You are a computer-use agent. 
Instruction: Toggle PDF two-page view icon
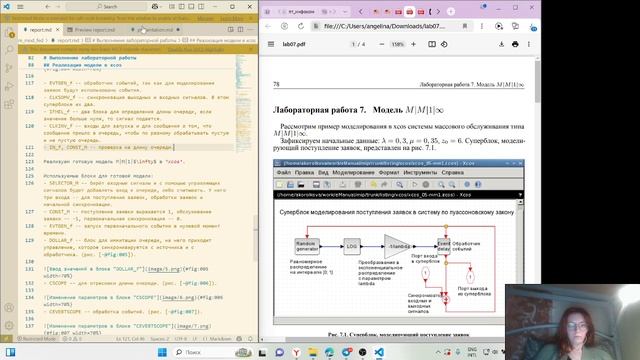pos(432,44)
